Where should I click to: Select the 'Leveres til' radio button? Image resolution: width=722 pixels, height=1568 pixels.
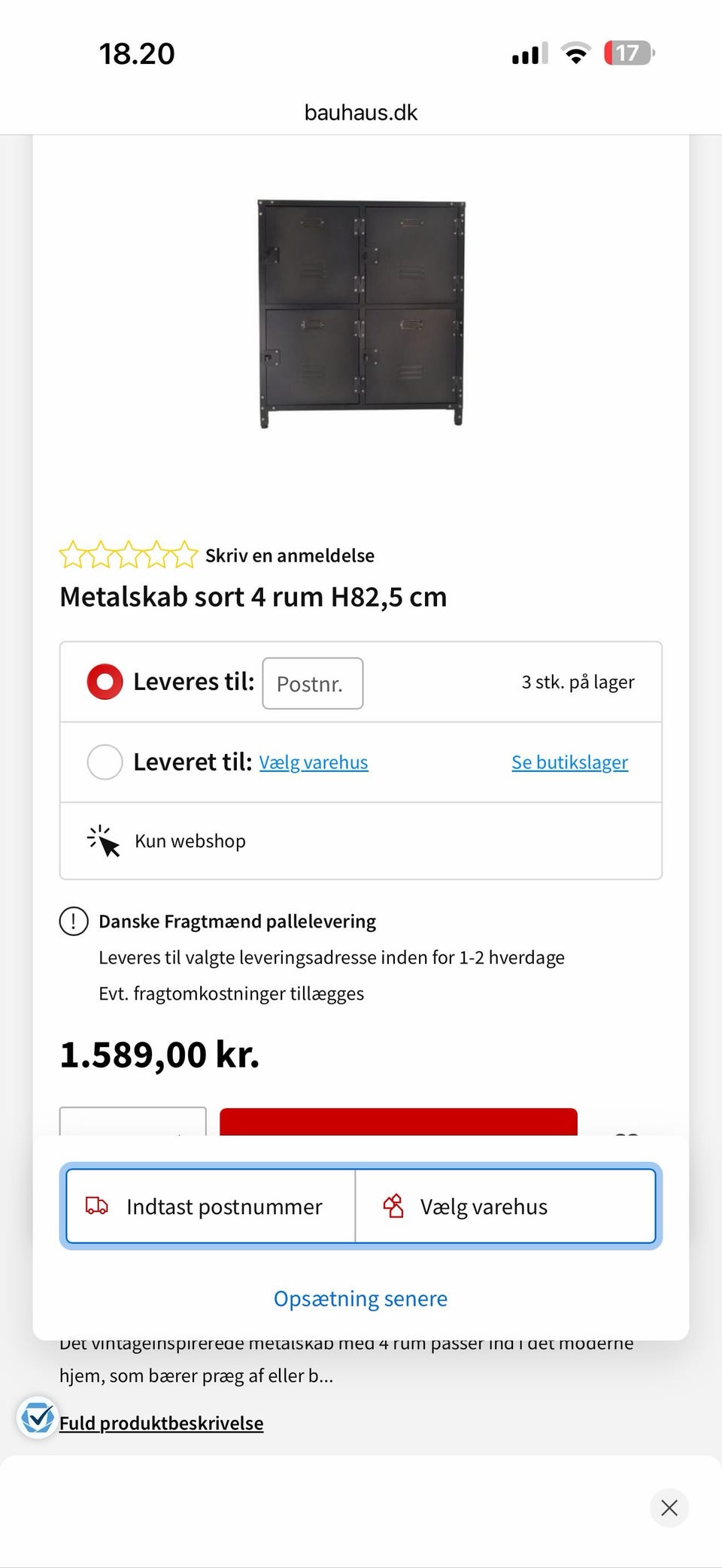pyautogui.click(x=105, y=682)
